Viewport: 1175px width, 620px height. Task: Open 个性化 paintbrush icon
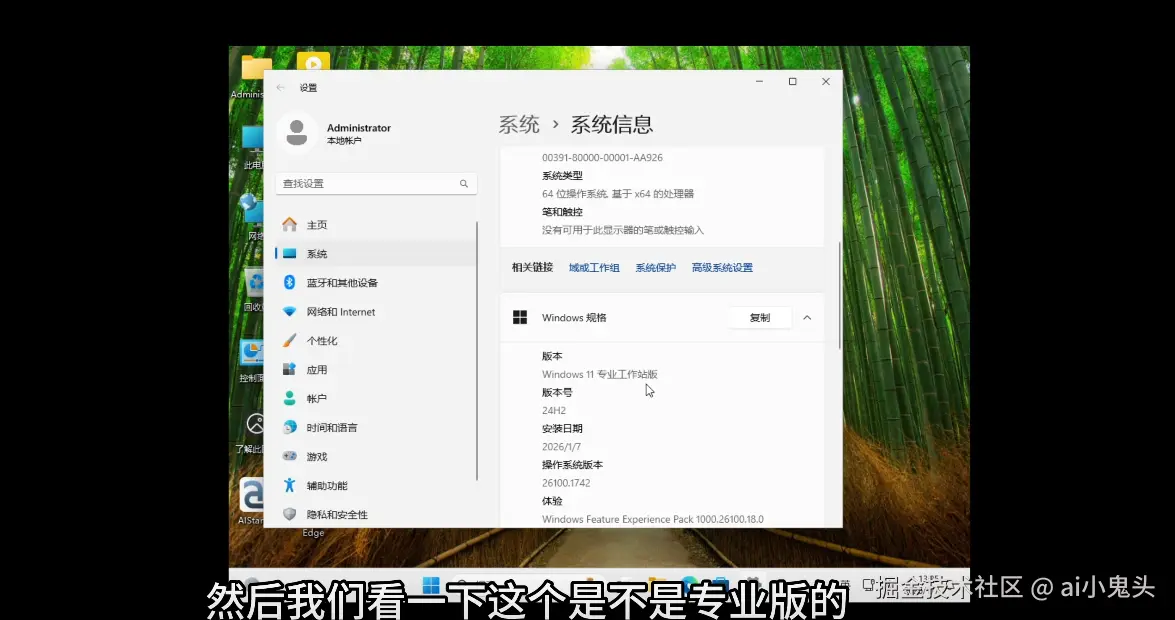[289, 340]
